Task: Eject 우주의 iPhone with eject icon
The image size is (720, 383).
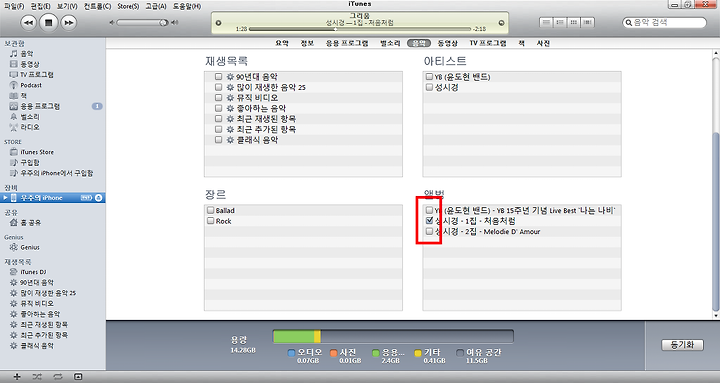Action: 98,198
